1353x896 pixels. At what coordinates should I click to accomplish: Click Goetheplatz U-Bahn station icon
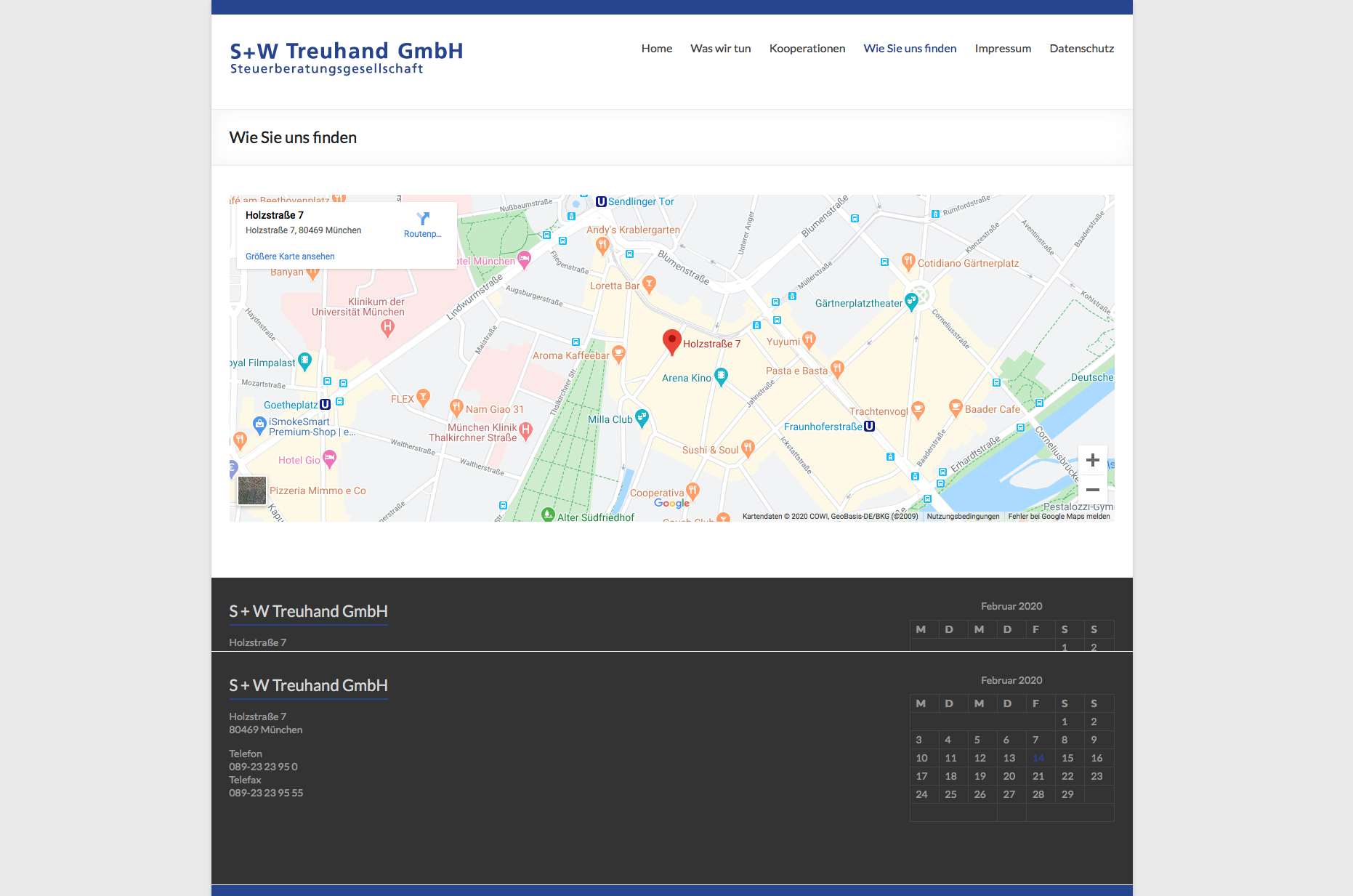[325, 405]
